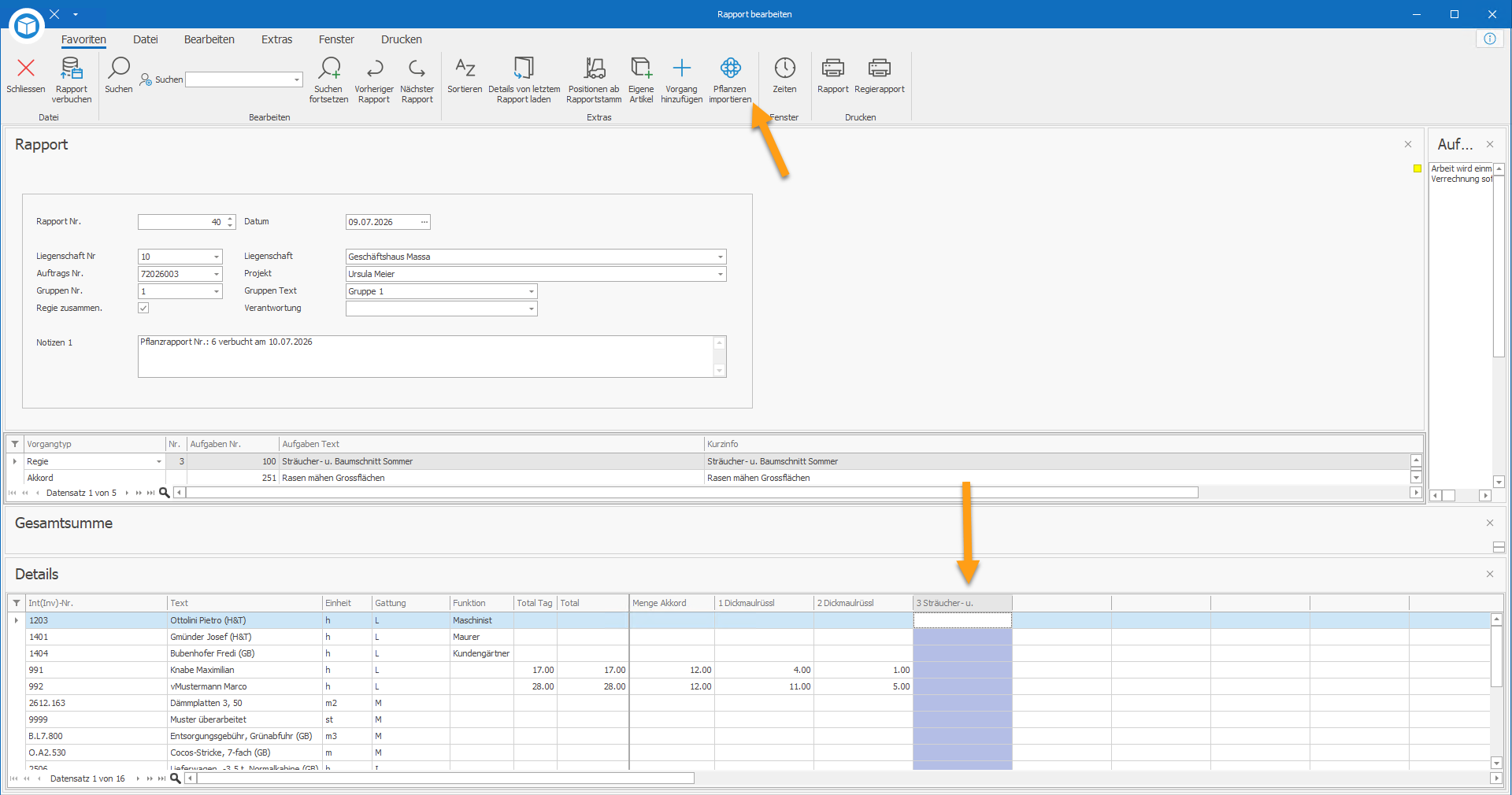
Task: Click Rapport verbuchen icon
Action: [72, 68]
